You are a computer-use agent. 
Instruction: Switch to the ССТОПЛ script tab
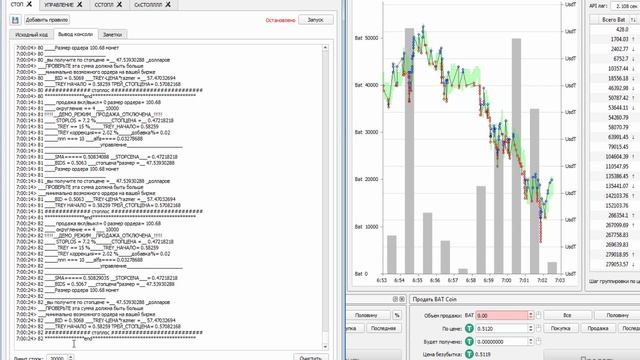[x=104, y=4]
